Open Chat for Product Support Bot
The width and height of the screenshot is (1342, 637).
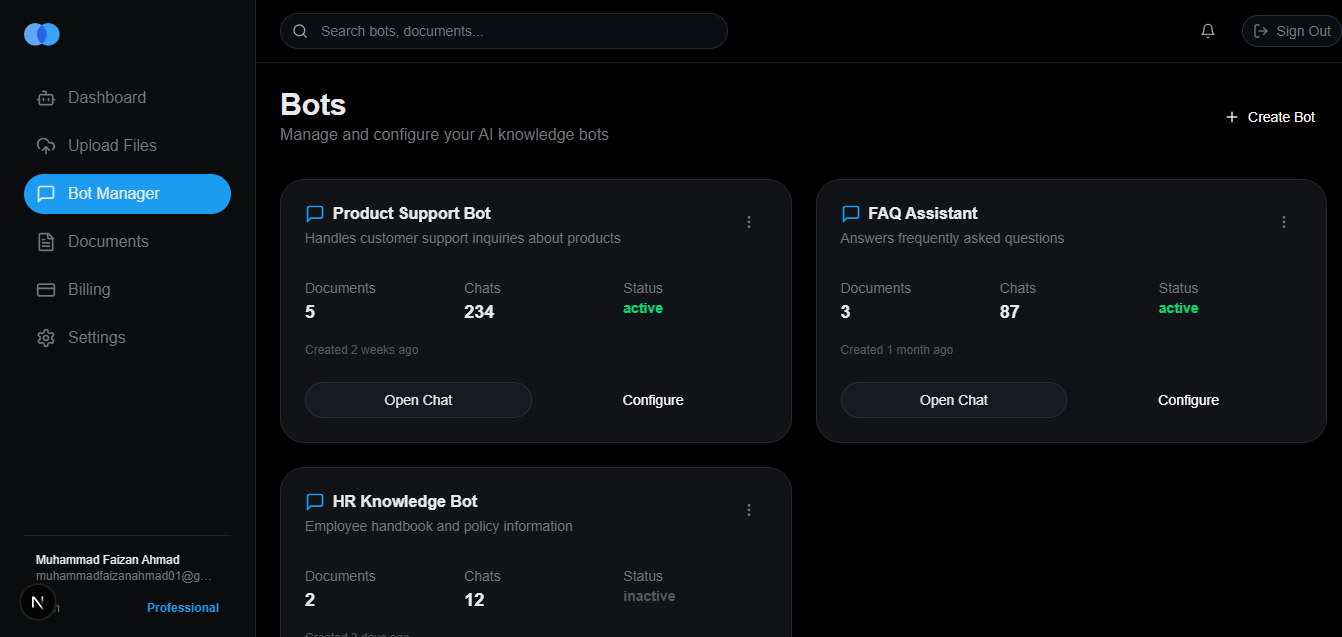click(418, 400)
